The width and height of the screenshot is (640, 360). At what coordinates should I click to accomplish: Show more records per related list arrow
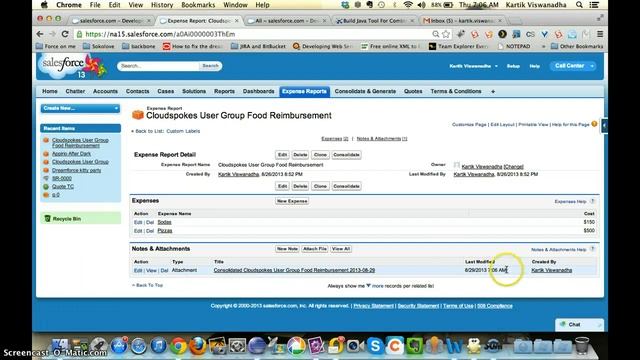[368, 286]
